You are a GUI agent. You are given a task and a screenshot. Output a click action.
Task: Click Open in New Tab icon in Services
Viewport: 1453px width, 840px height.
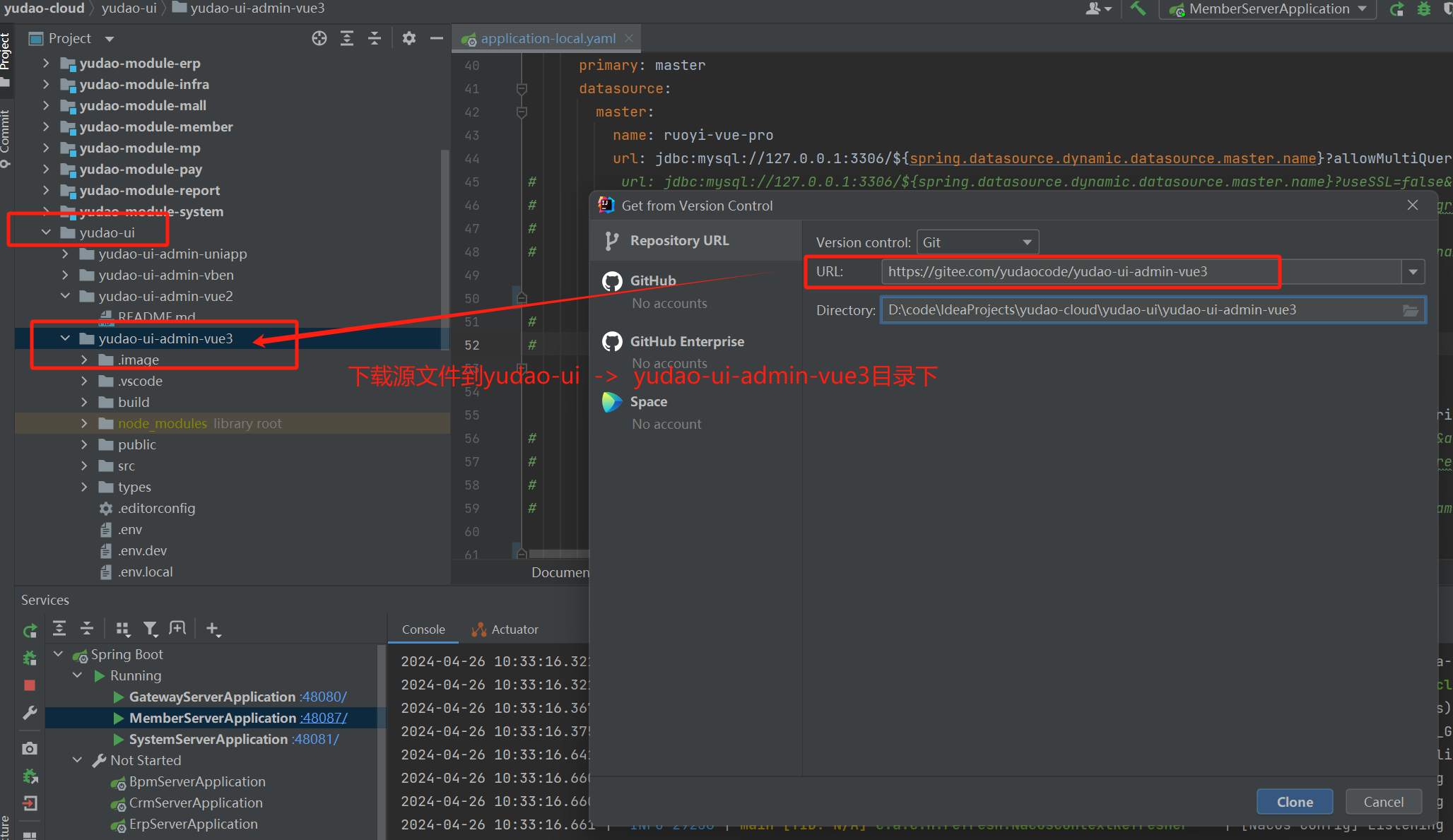[177, 628]
